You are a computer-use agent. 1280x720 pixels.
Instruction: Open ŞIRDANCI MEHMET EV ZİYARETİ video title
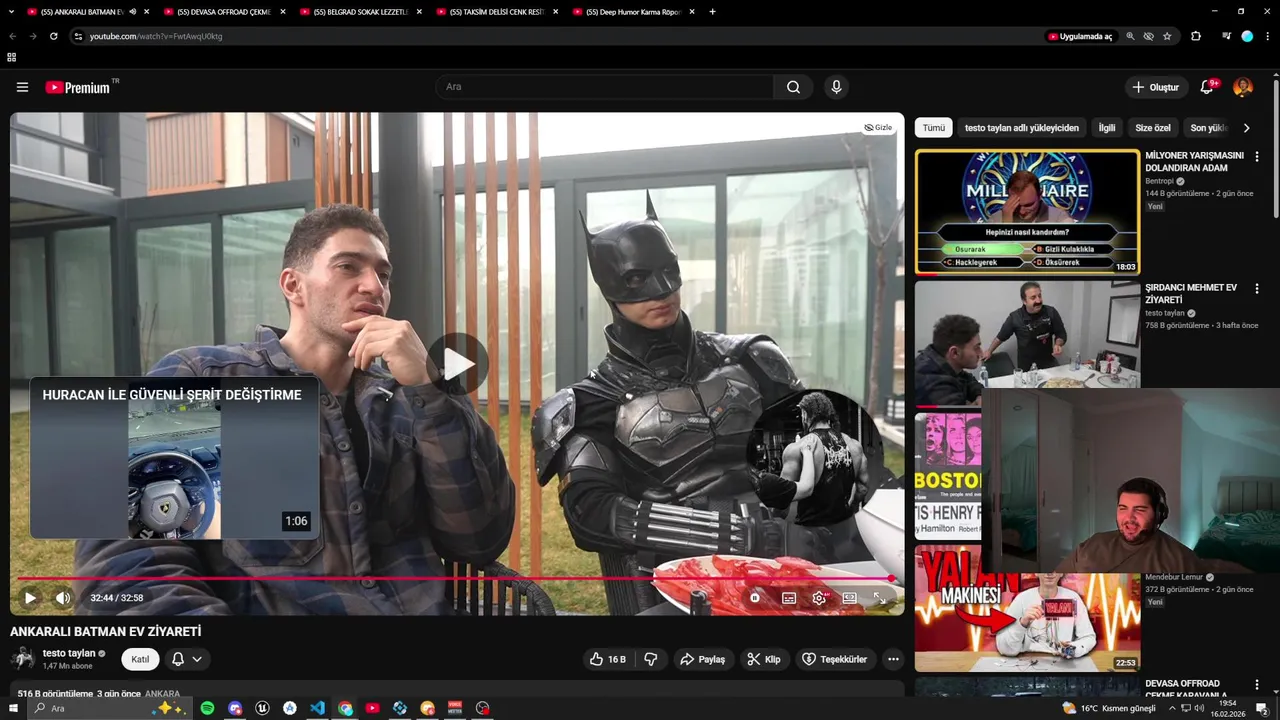pos(1191,293)
